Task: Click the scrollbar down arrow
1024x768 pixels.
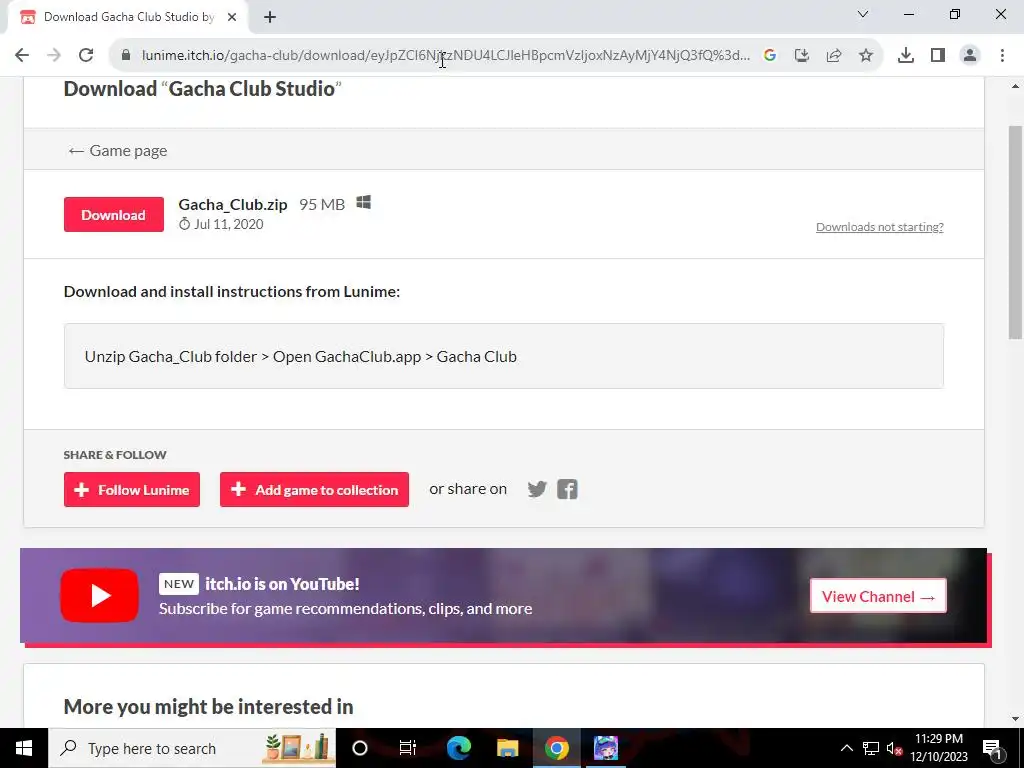Action: [x=1015, y=719]
